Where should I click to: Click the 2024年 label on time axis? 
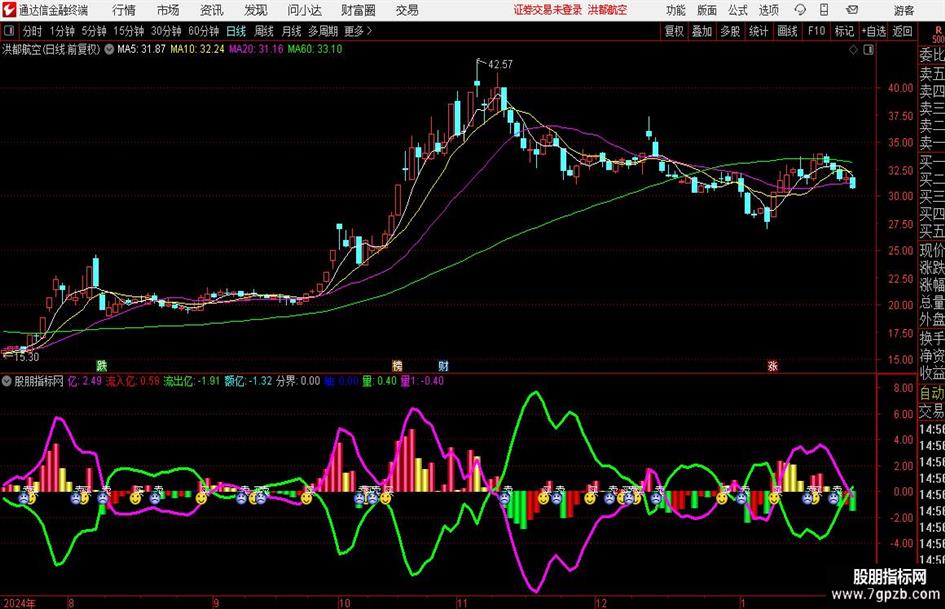pyautogui.click(x=19, y=603)
